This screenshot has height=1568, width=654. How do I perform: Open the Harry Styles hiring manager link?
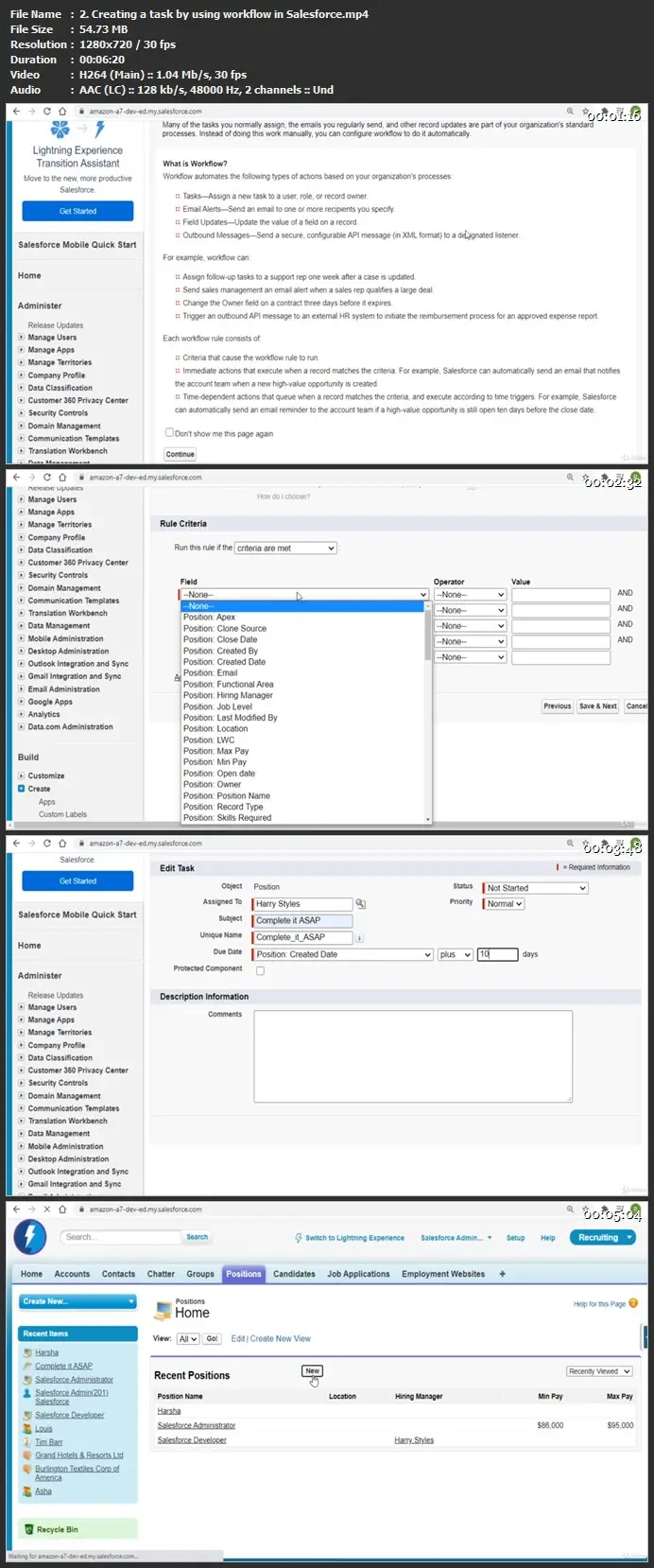(414, 1440)
